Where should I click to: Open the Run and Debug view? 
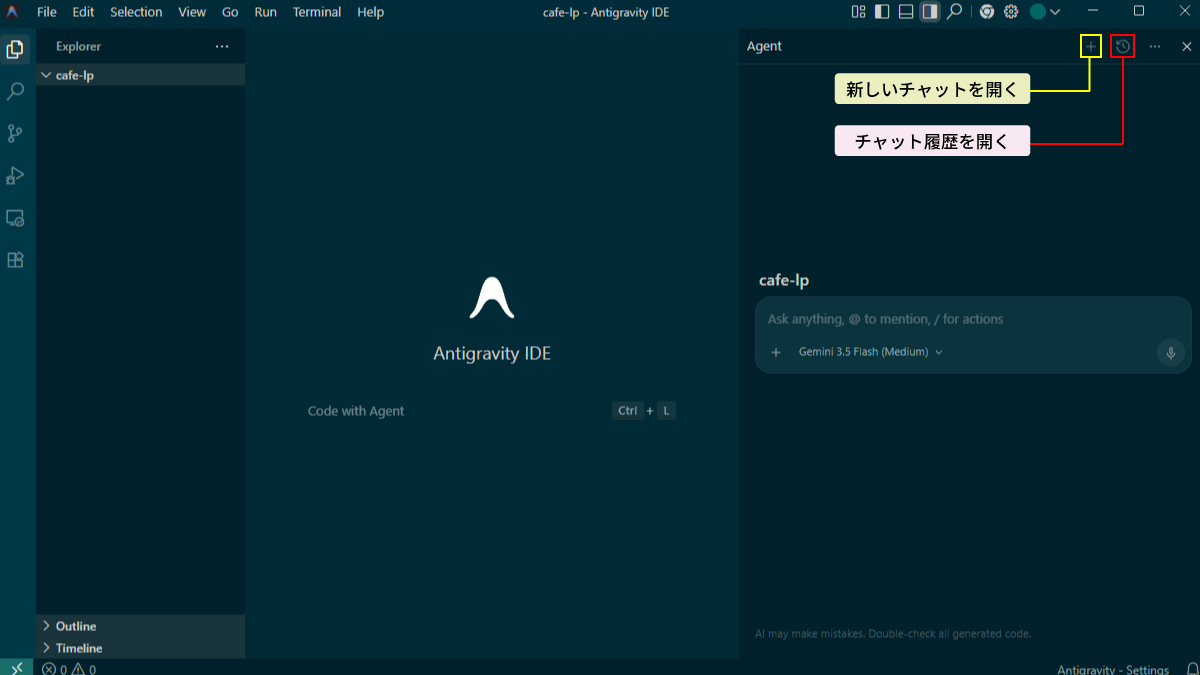coord(15,175)
